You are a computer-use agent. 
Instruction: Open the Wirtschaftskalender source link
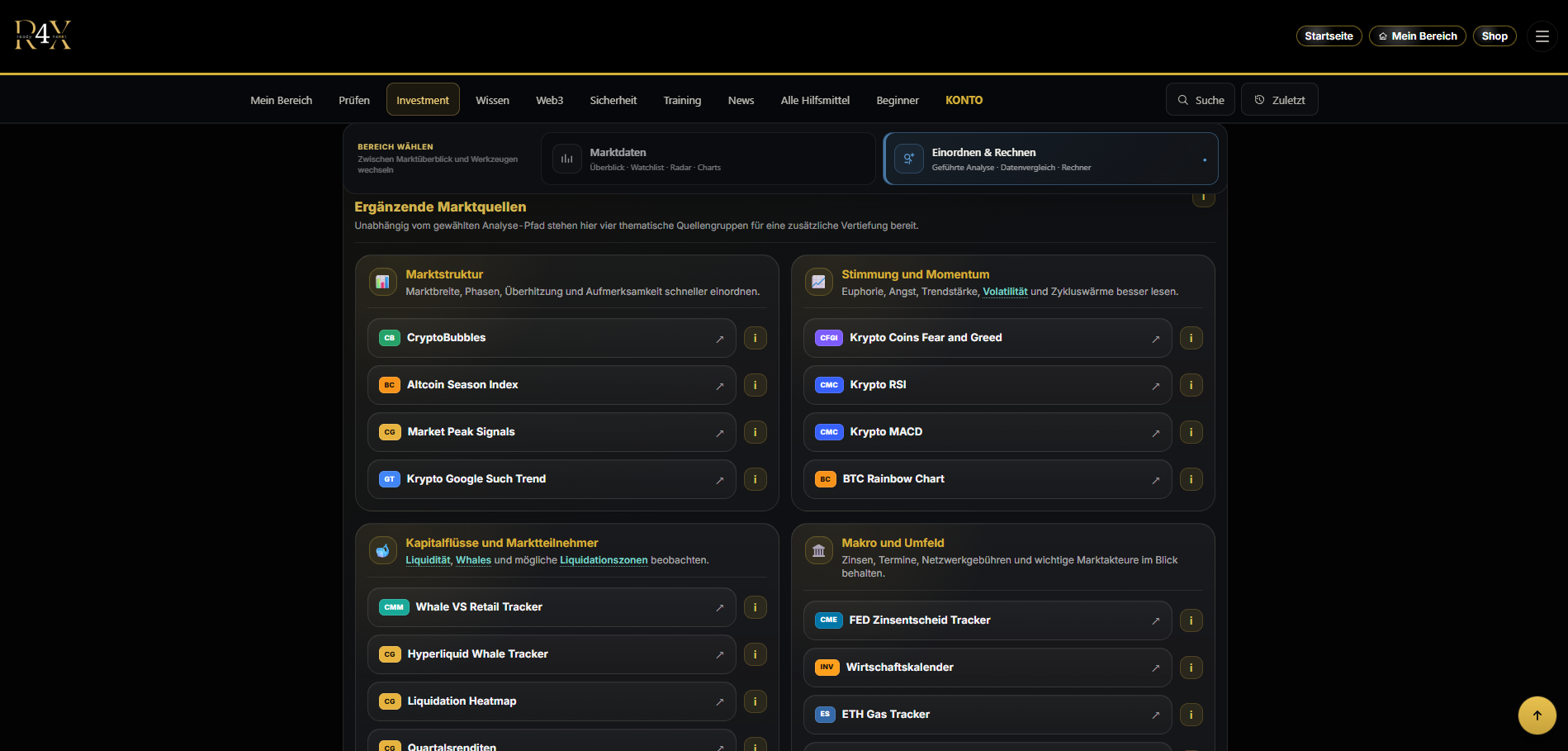(x=988, y=668)
